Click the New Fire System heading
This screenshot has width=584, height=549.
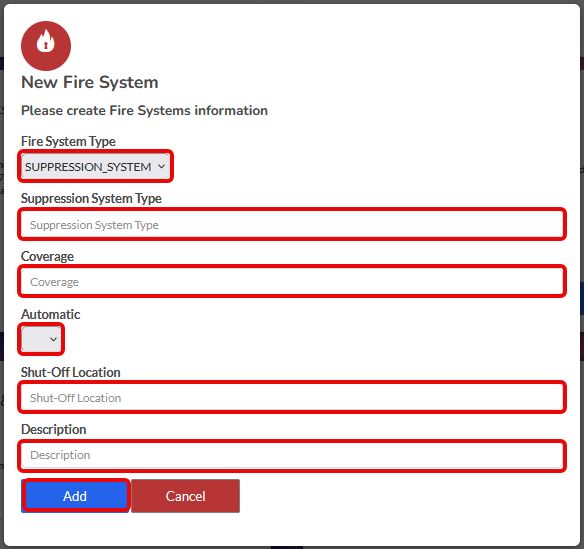click(90, 82)
